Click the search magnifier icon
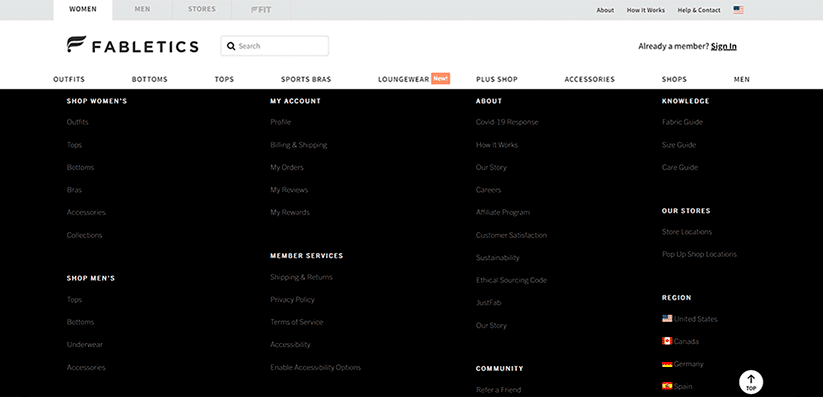This screenshot has width=823, height=397. coord(231,46)
